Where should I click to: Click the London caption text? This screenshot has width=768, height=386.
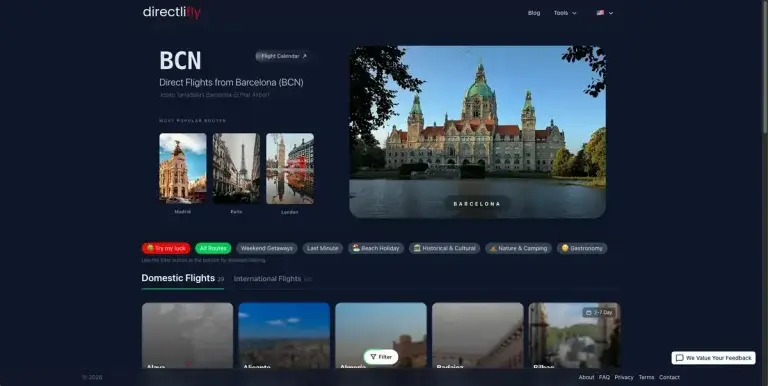[x=289, y=212]
